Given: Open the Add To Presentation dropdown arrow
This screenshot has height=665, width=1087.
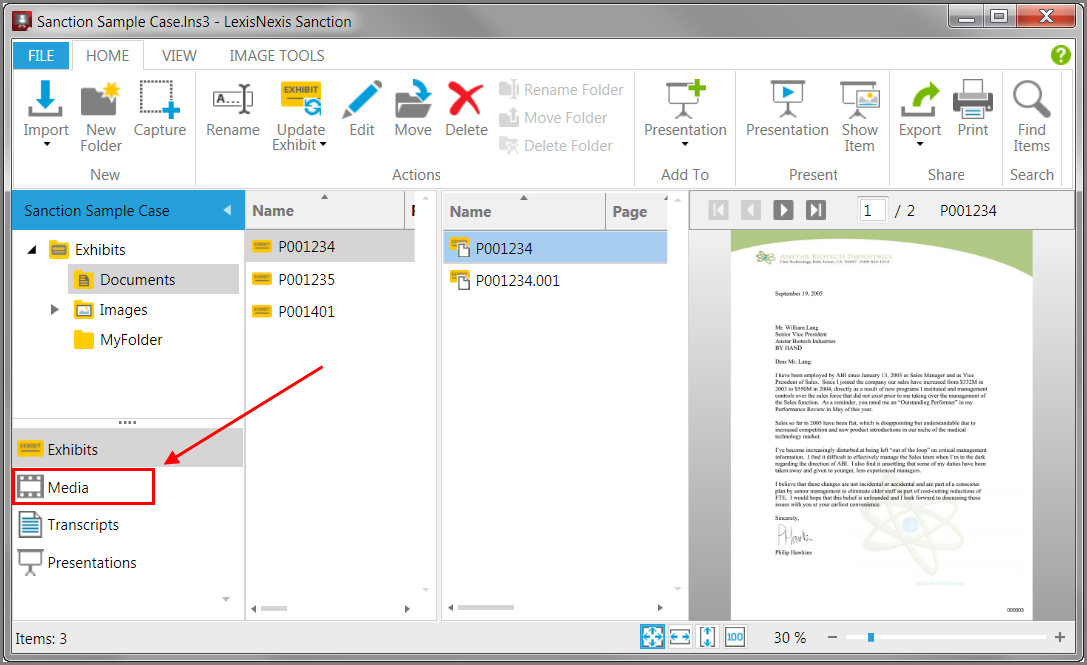Looking at the screenshot, I should pos(685,144).
